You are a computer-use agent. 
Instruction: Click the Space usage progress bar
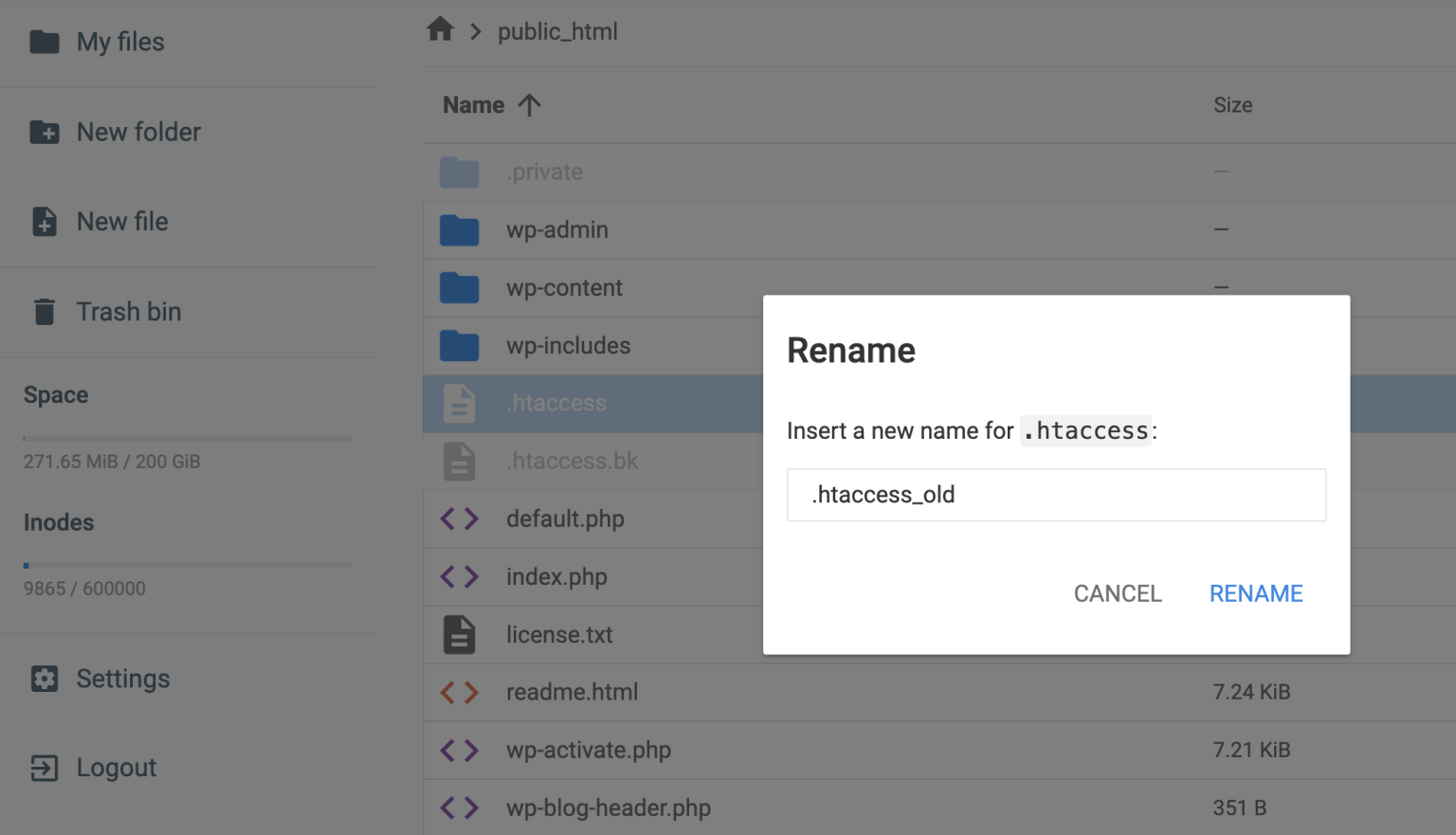187,438
